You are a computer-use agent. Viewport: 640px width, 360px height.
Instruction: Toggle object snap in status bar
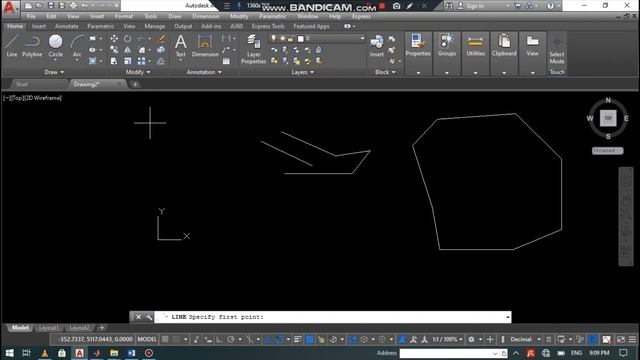pos(279,339)
